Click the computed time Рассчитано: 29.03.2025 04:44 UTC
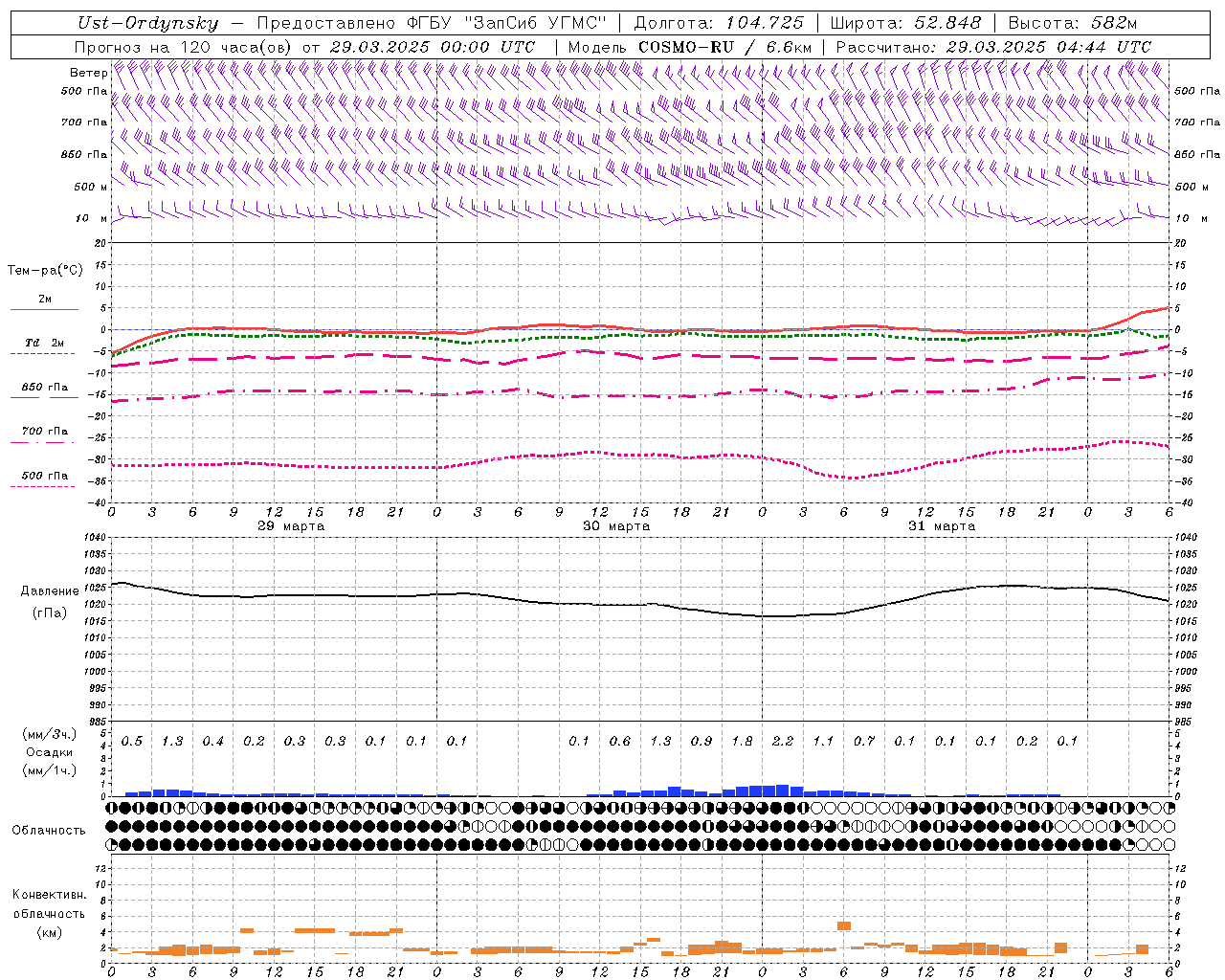The image size is (1225, 980). point(993,47)
